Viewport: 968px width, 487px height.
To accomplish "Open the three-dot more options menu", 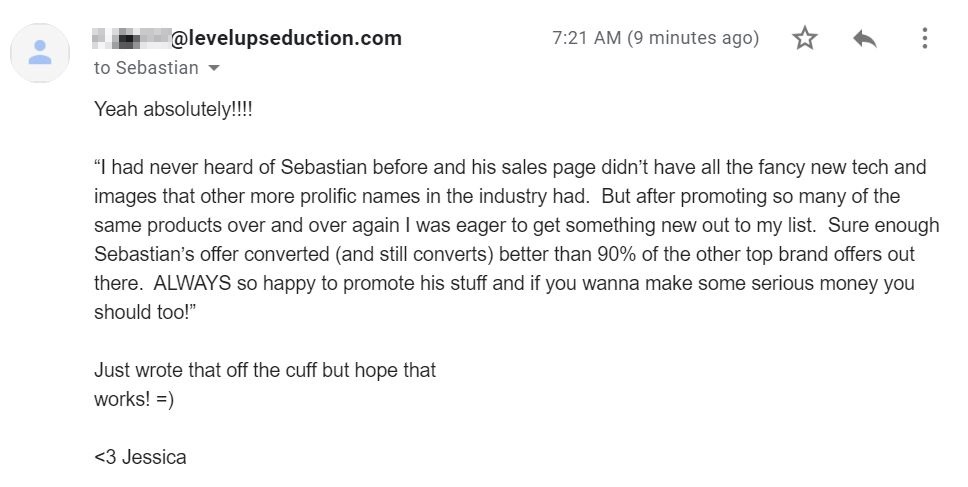I will pyautogui.click(x=924, y=38).
